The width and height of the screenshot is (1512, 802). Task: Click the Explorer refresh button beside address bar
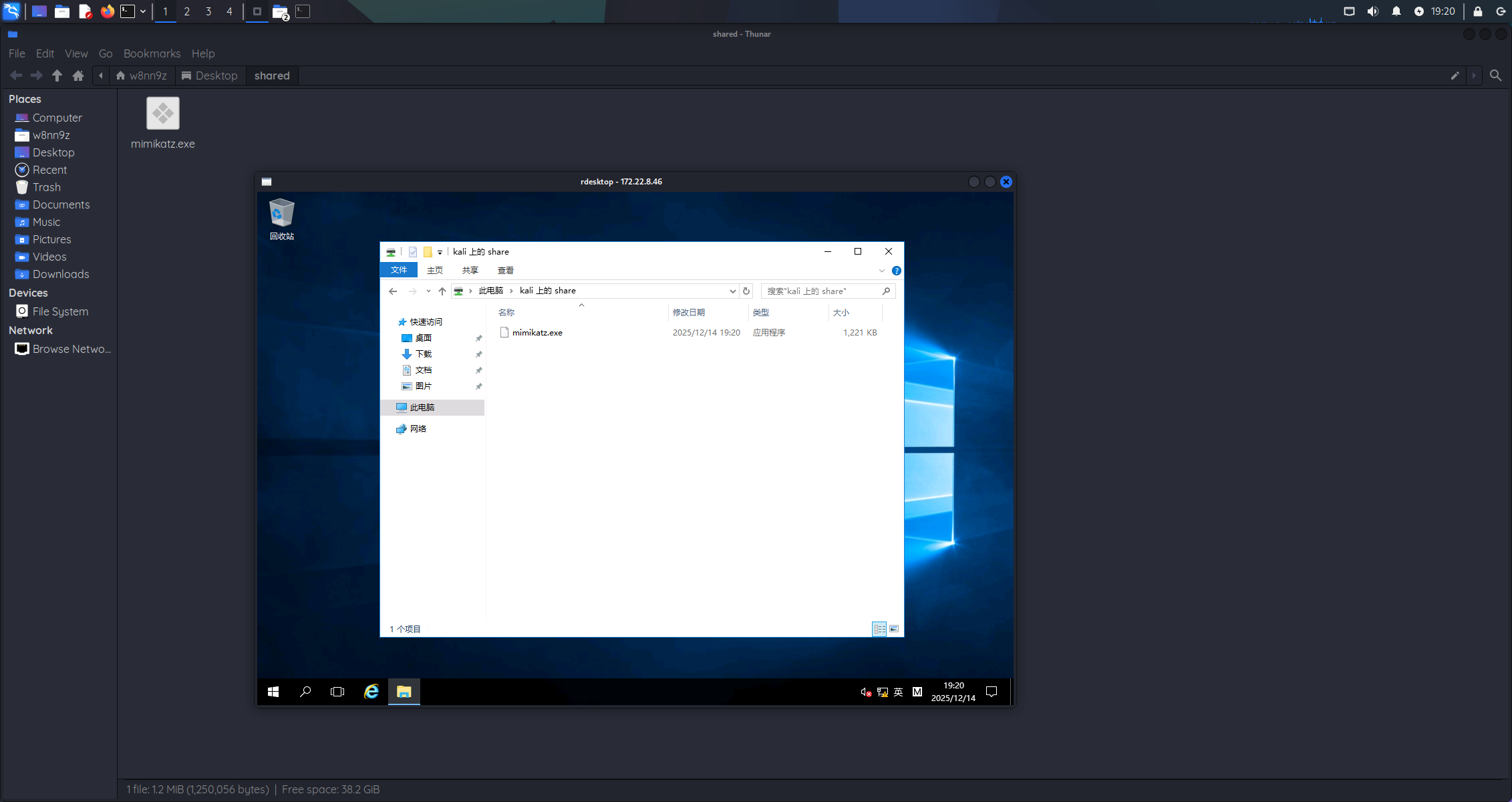click(x=746, y=291)
